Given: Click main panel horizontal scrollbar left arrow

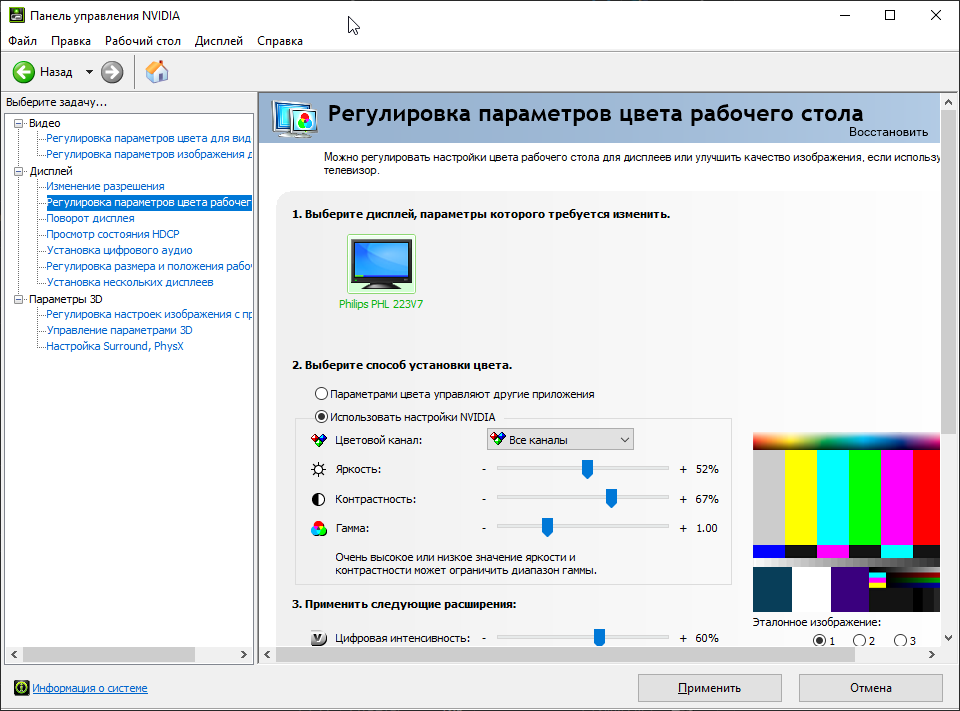Looking at the screenshot, I should (x=268, y=654).
